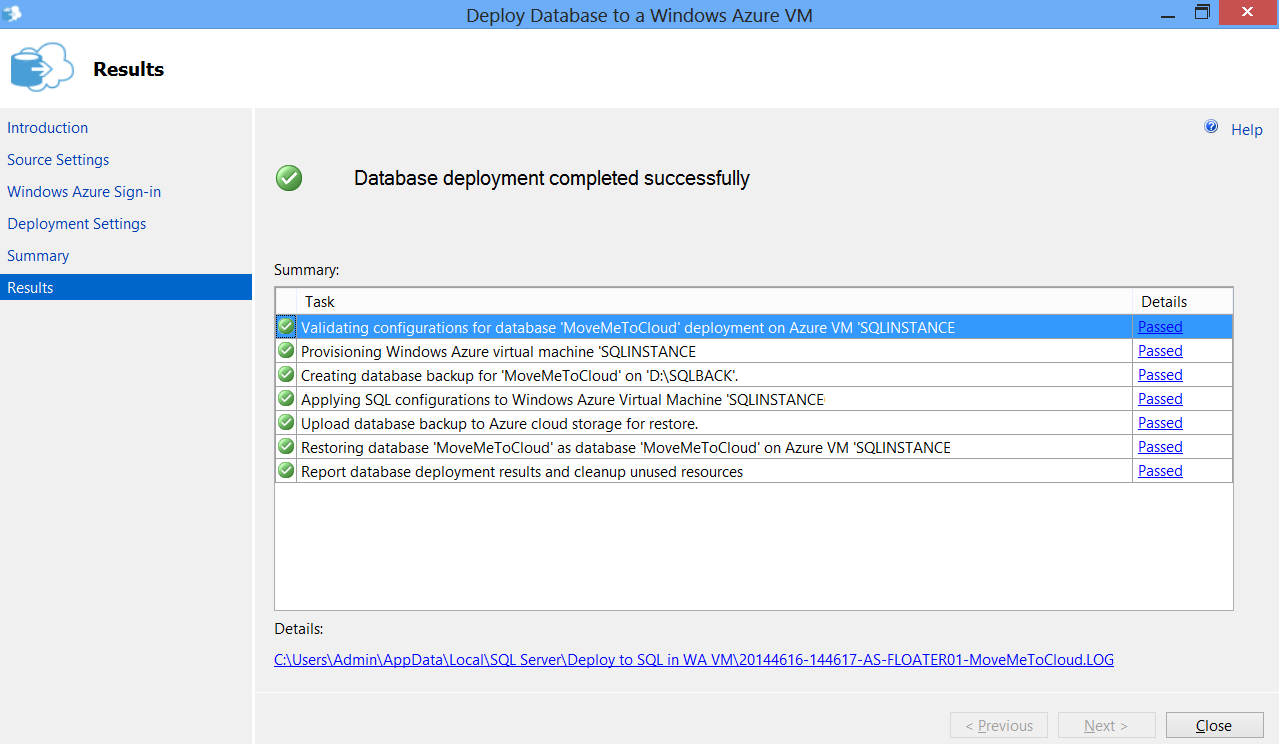Open the Introduction page in the sidebar
This screenshot has height=744, width=1279.
(x=47, y=128)
